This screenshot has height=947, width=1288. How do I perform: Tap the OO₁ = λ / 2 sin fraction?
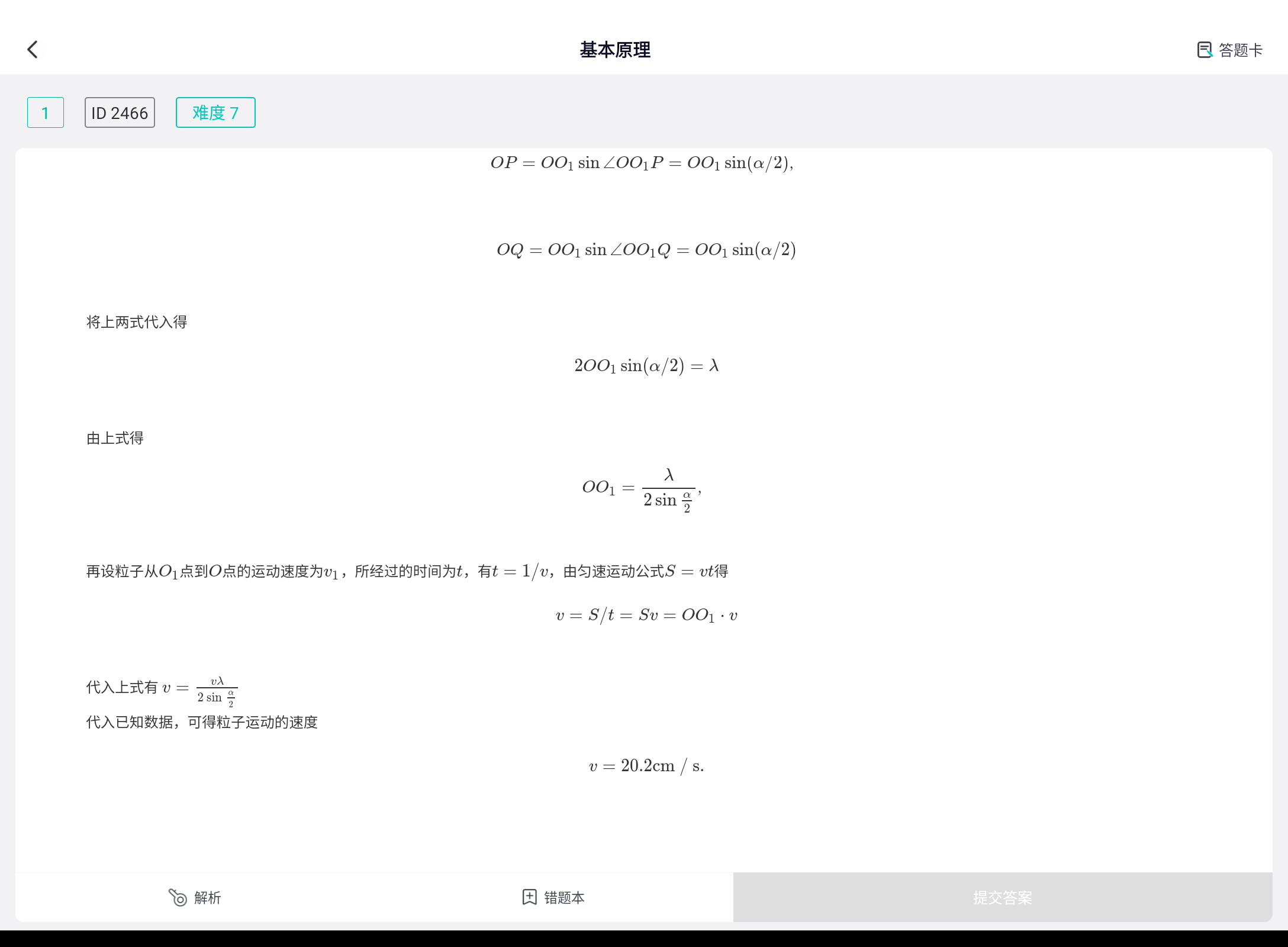click(x=642, y=490)
